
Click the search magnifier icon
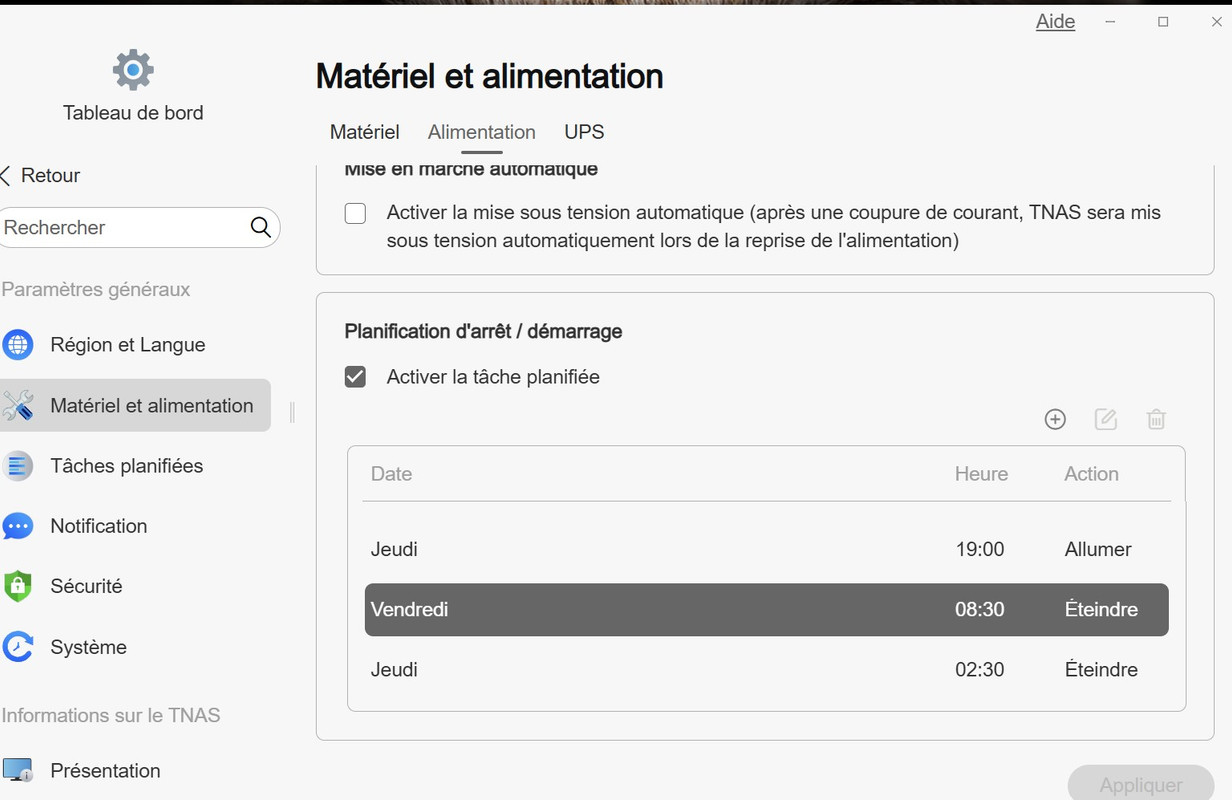point(261,227)
